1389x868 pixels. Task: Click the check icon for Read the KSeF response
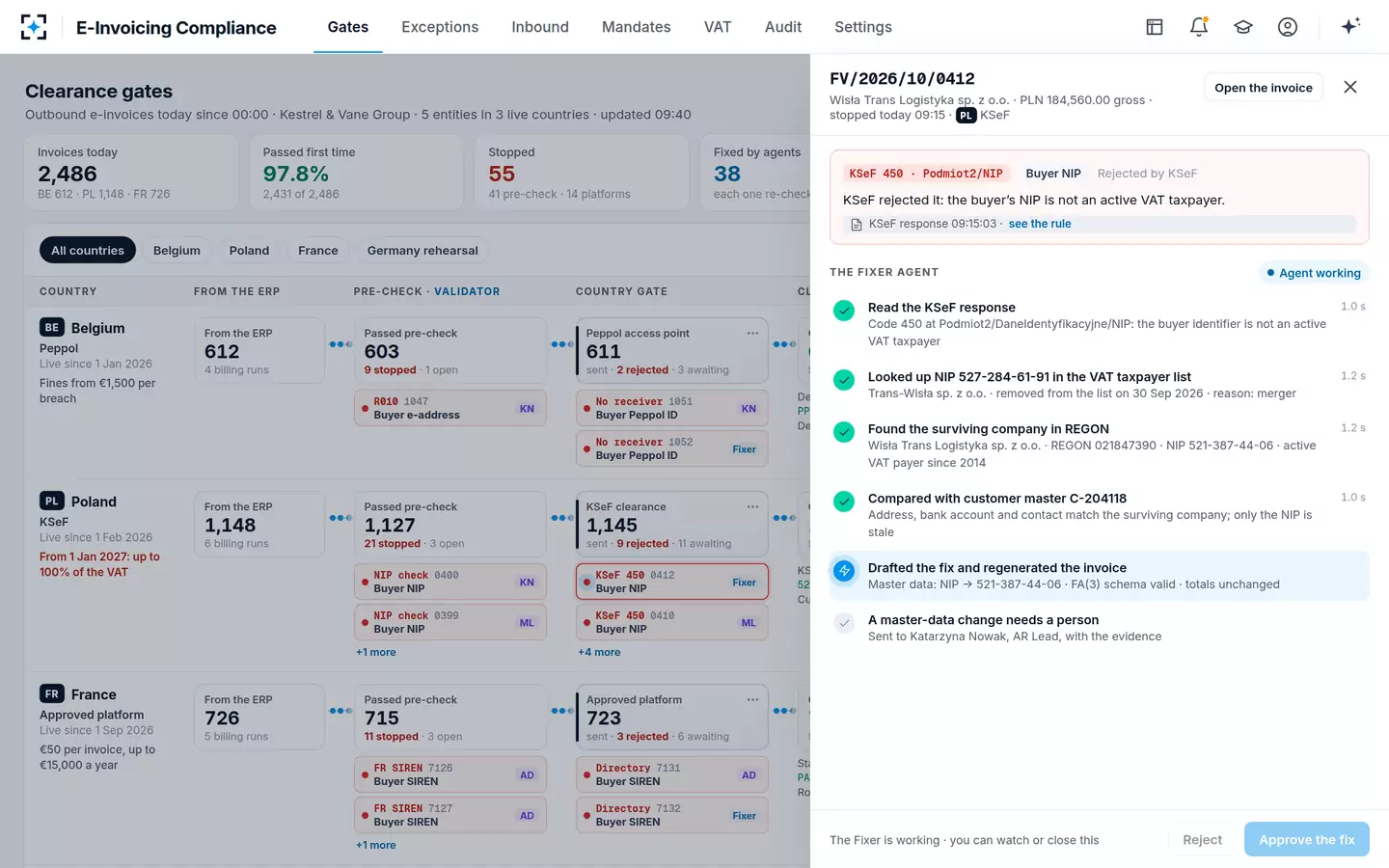[x=844, y=310]
